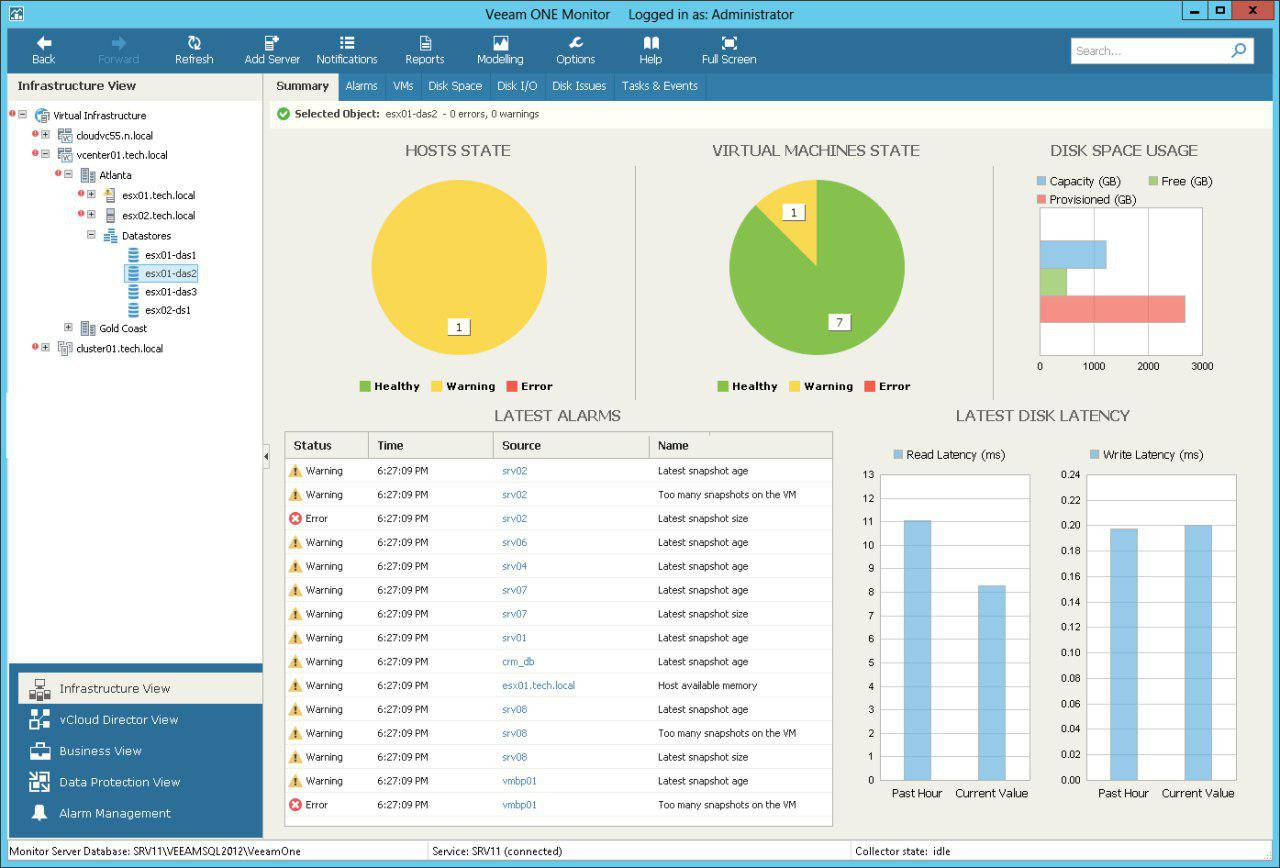Click the Refresh toolbar icon
This screenshot has height=868, width=1280.
pyautogui.click(x=194, y=43)
